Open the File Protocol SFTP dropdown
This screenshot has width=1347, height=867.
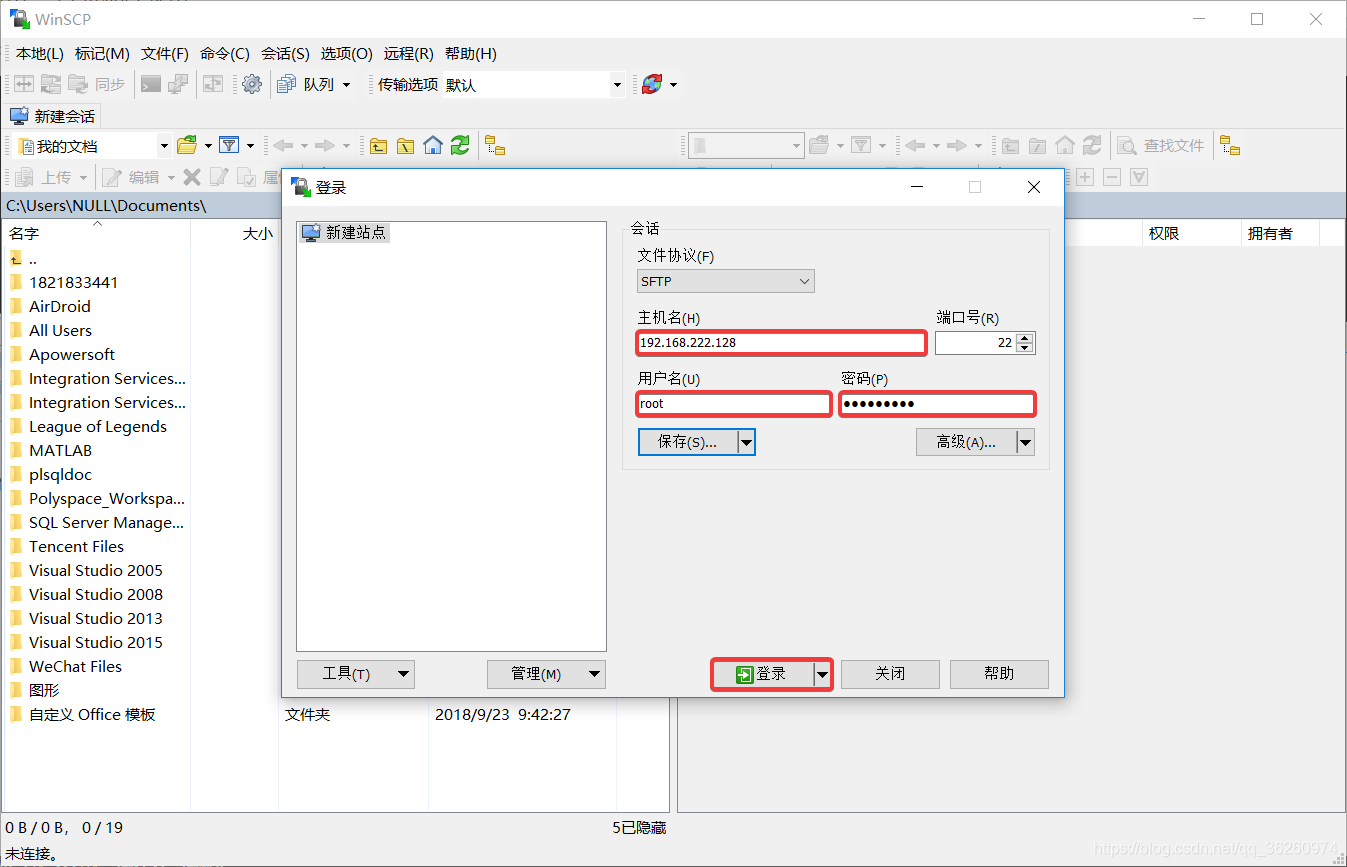click(x=726, y=281)
